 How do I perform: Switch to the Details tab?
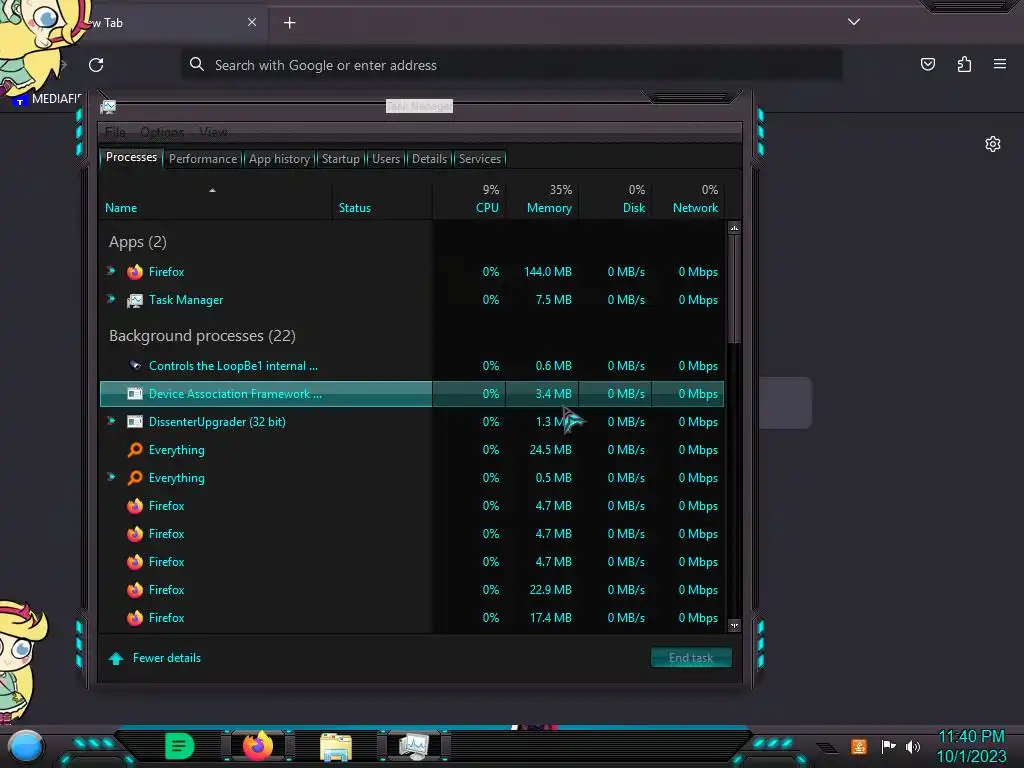coord(429,159)
